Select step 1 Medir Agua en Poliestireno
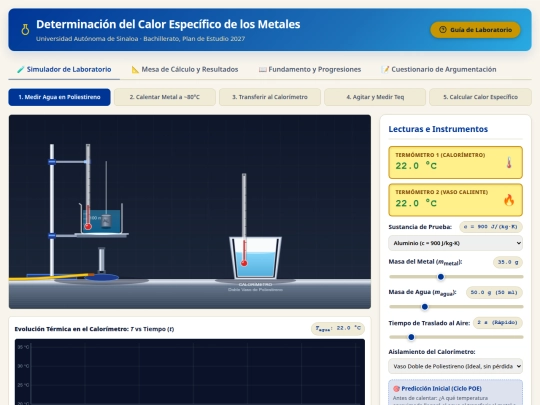540x405 pixels. pyautogui.click(x=60, y=97)
